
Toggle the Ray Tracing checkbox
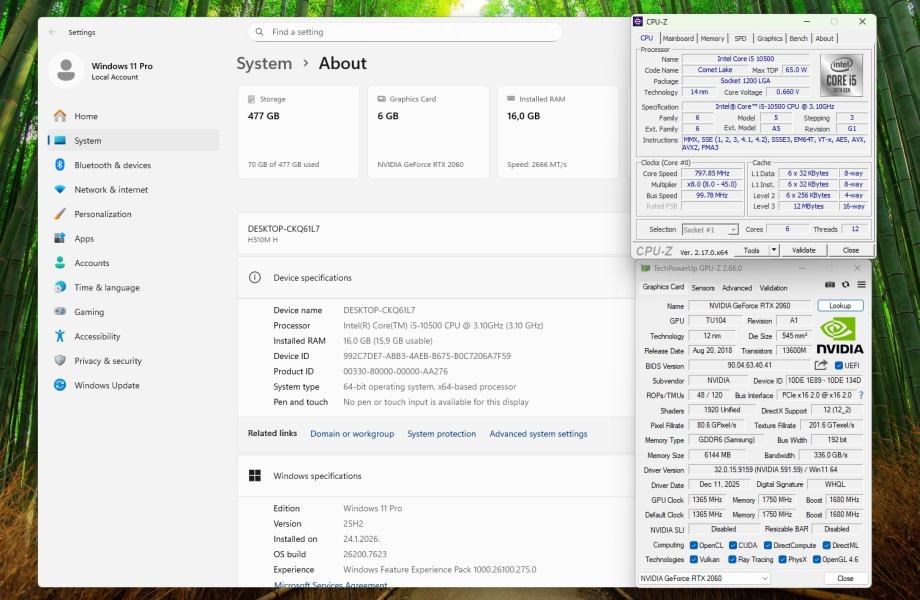pyautogui.click(x=733, y=559)
